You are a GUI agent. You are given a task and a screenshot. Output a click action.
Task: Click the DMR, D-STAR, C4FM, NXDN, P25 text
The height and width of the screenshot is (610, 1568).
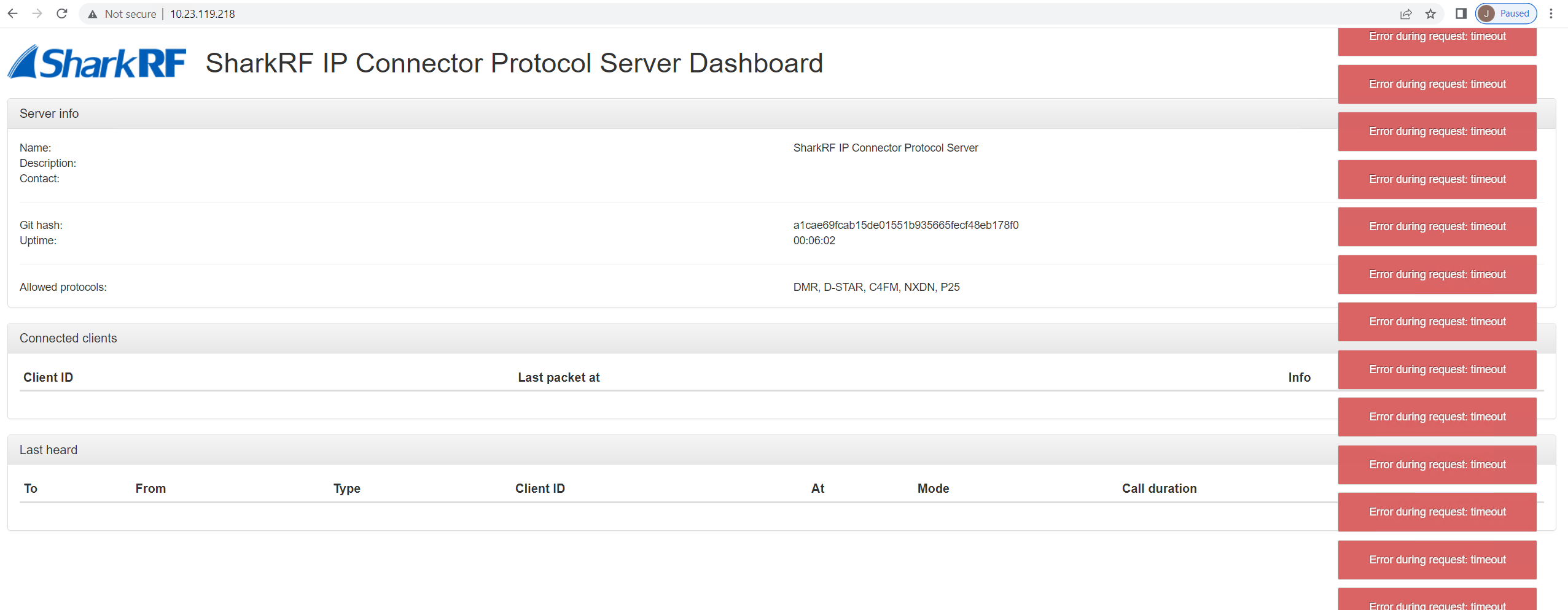point(876,287)
